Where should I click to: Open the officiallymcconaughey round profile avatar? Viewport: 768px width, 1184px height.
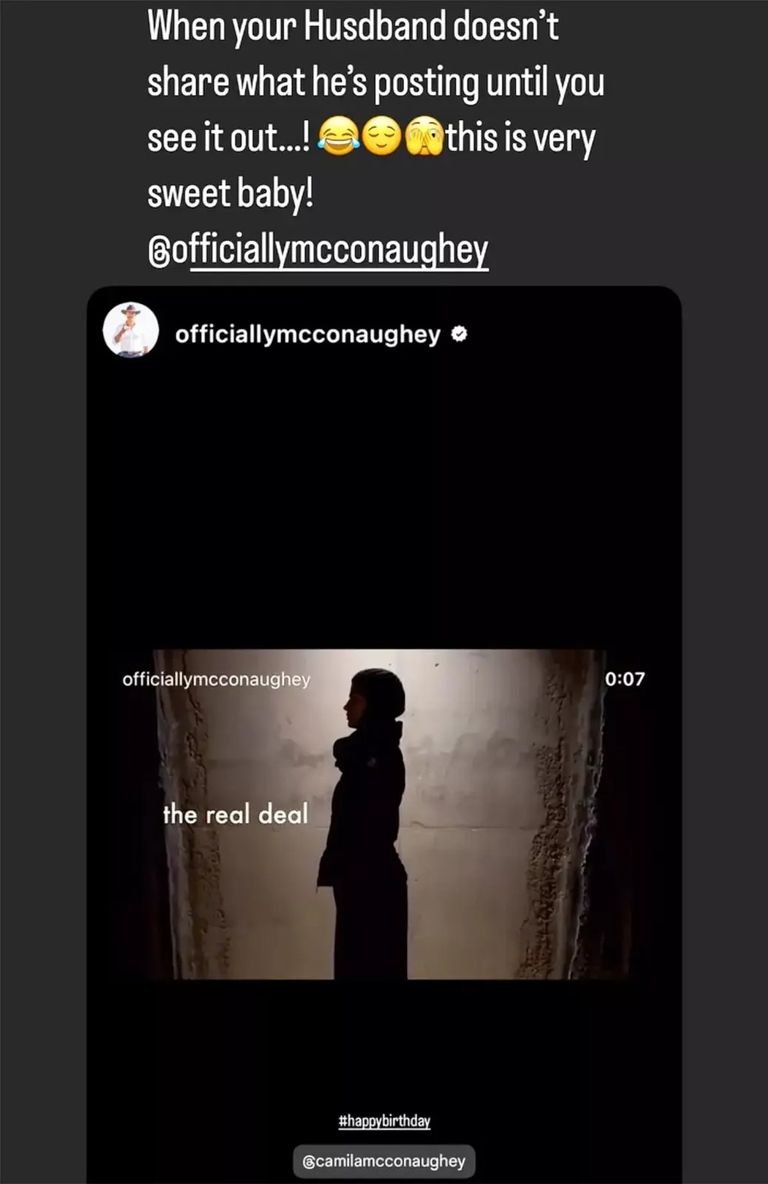point(131,330)
